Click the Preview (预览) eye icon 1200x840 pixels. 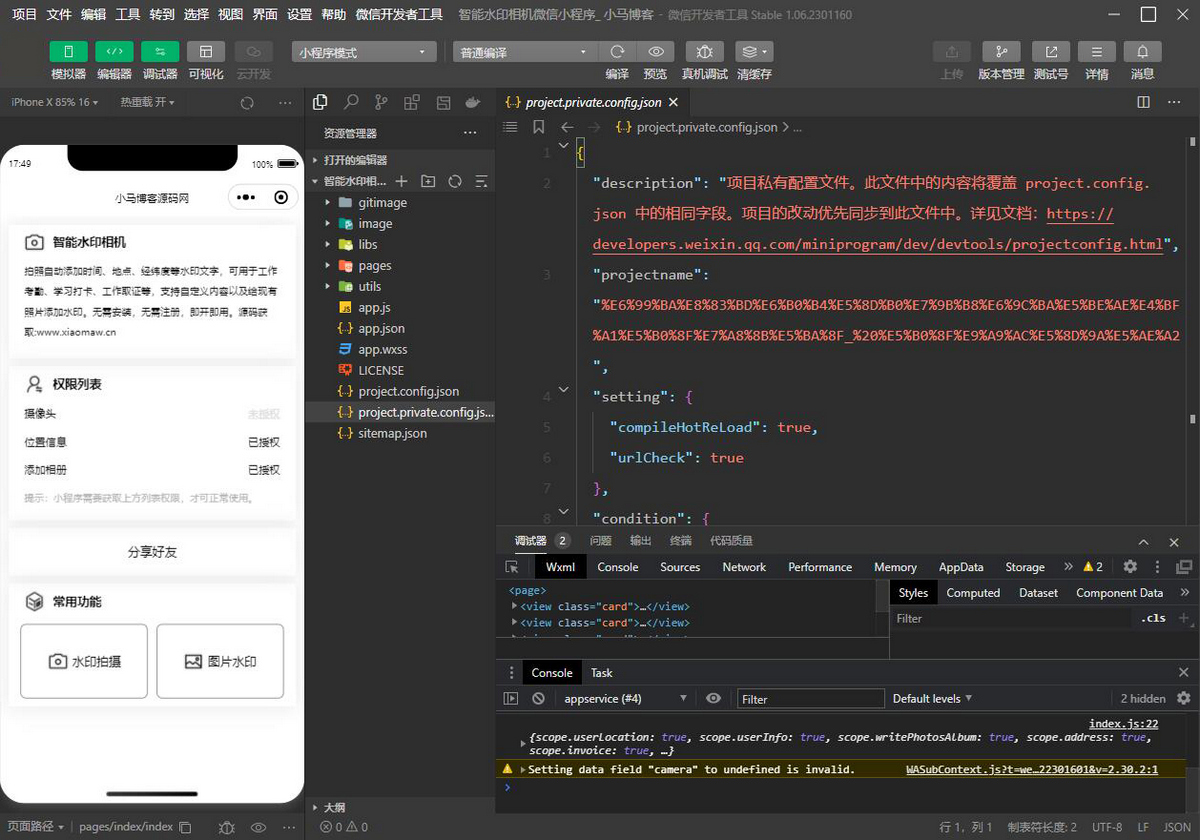[x=655, y=52]
